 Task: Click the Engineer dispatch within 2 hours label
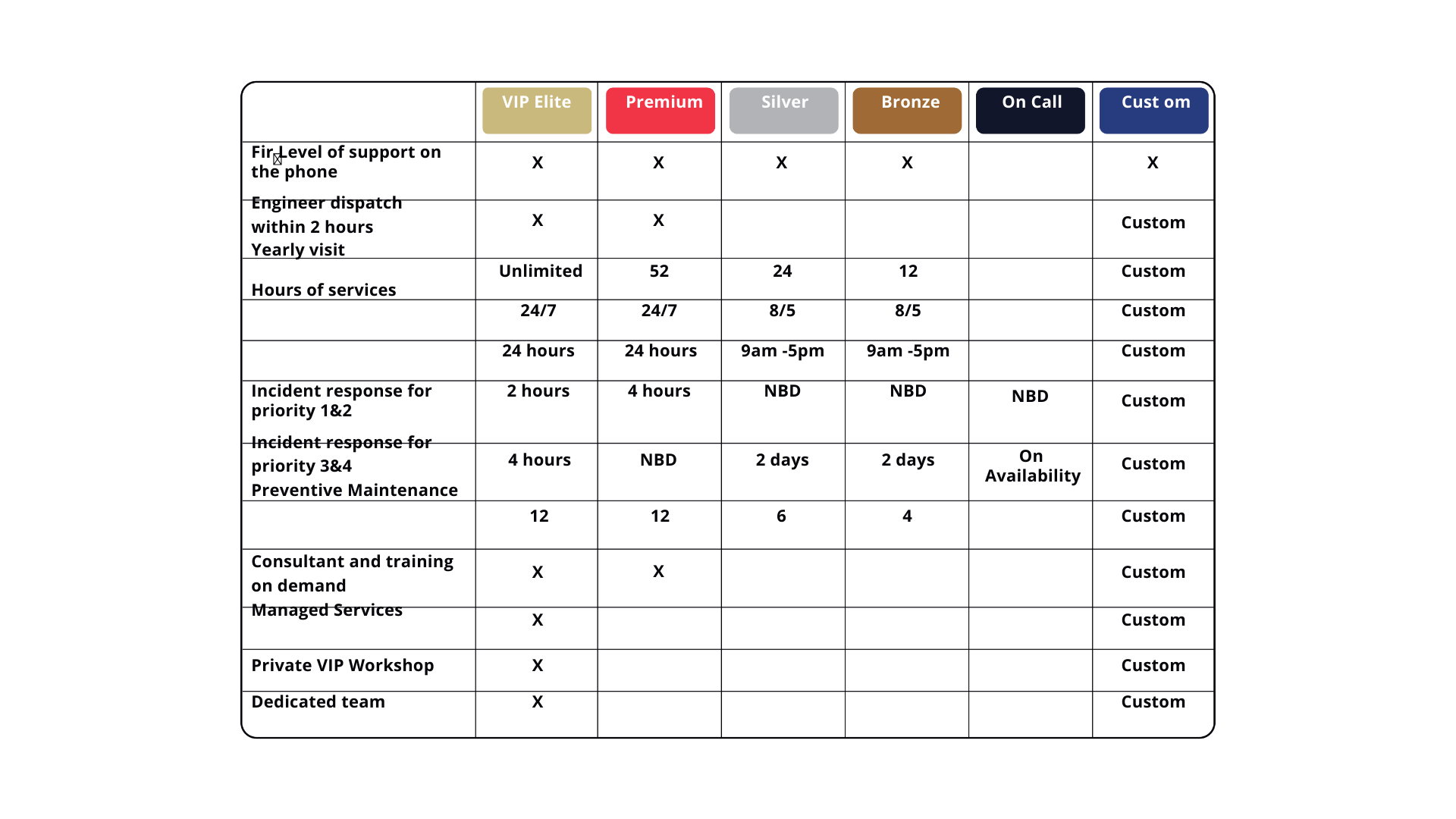coord(326,215)
